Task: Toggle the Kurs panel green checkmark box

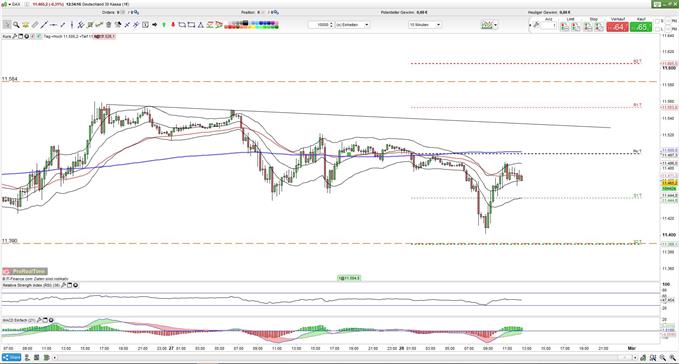Action: (39, 36)
